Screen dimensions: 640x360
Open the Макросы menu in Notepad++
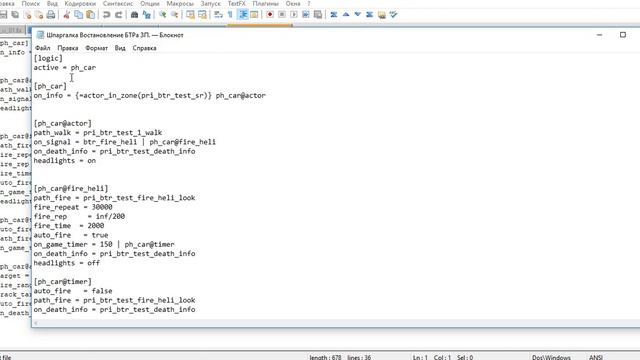coord(180,3)
